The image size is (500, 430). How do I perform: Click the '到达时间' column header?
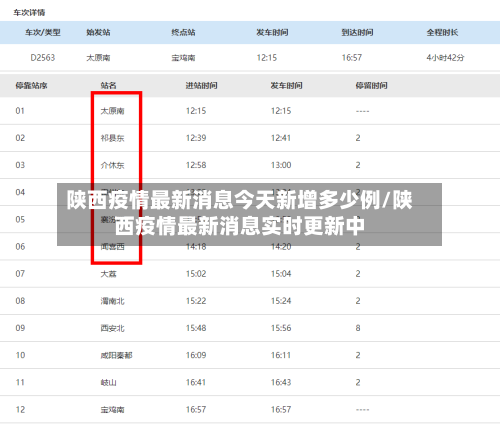point(357,32)
